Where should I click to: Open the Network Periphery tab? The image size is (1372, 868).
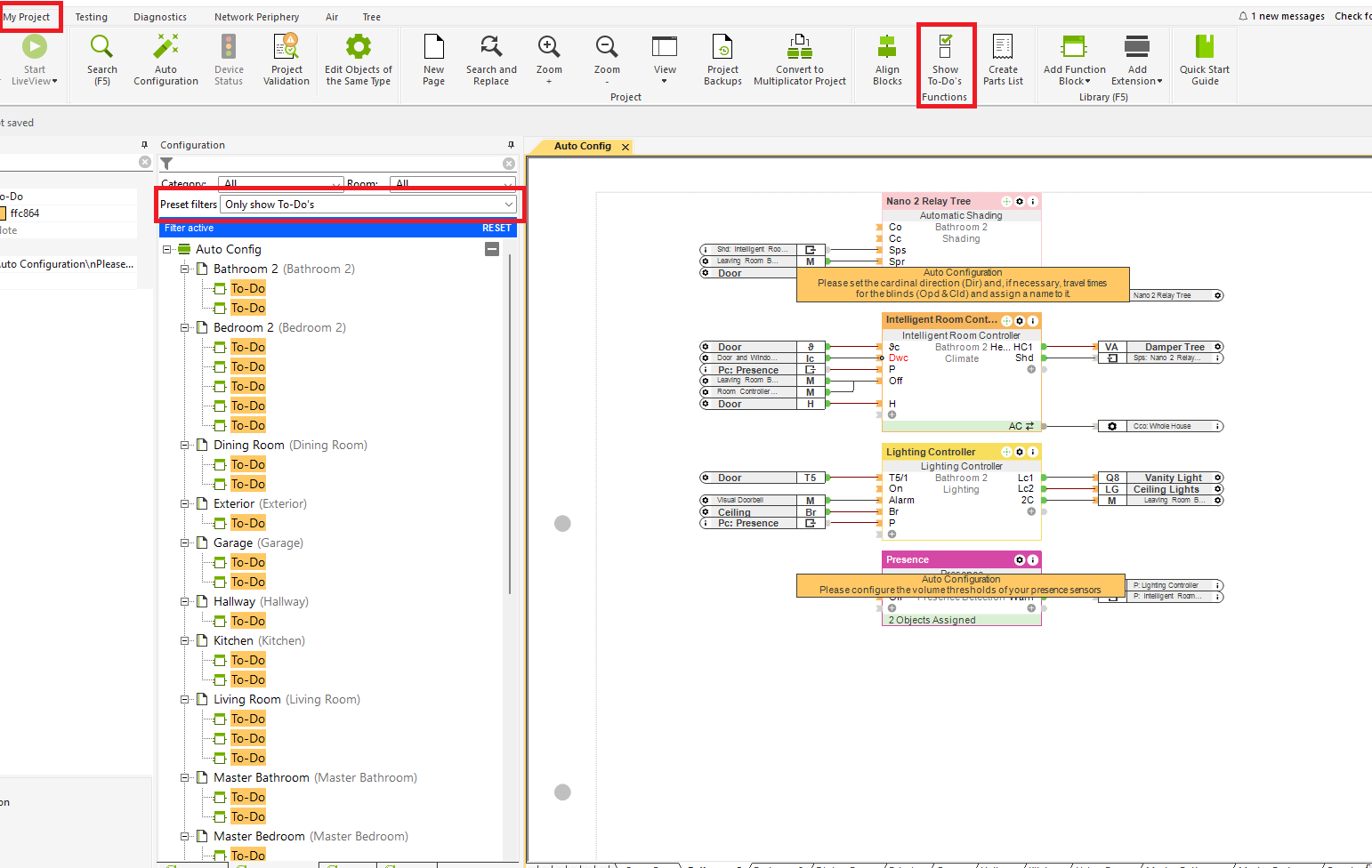coord(256,17)
